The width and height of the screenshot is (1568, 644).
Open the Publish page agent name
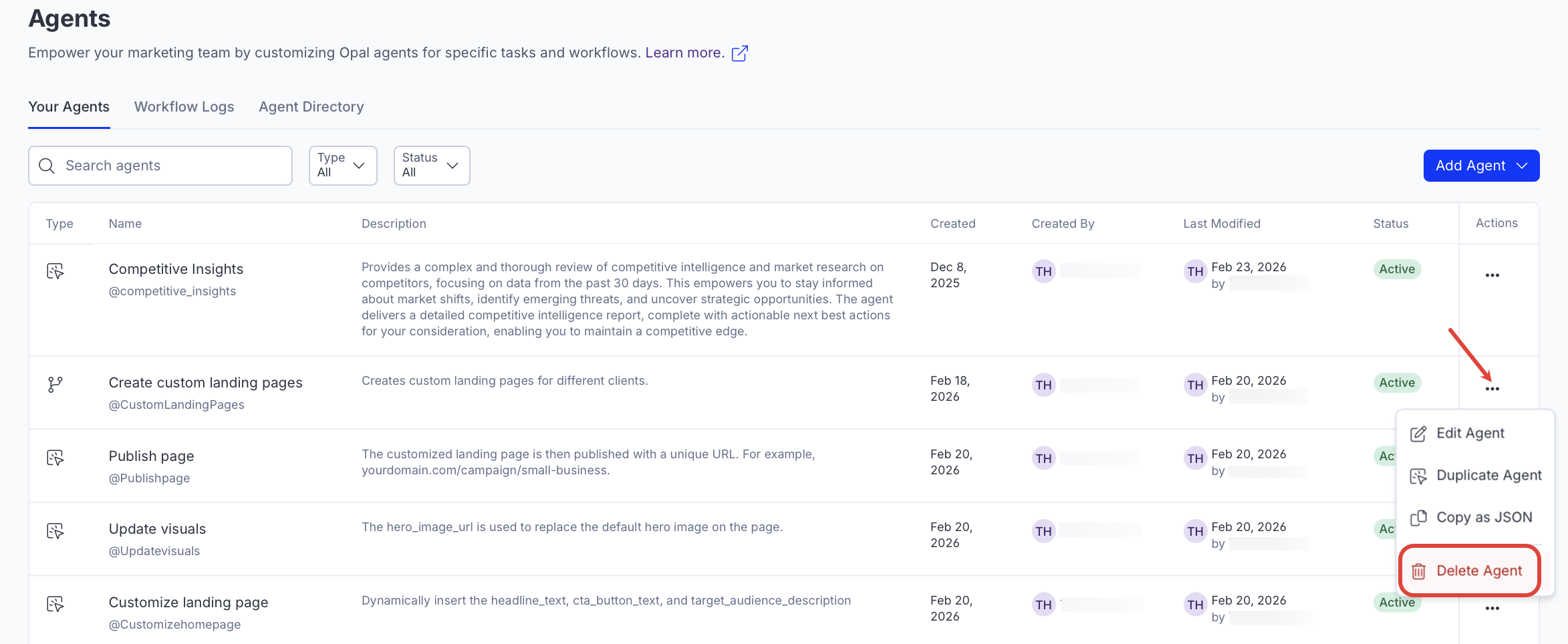coord(151,456)
